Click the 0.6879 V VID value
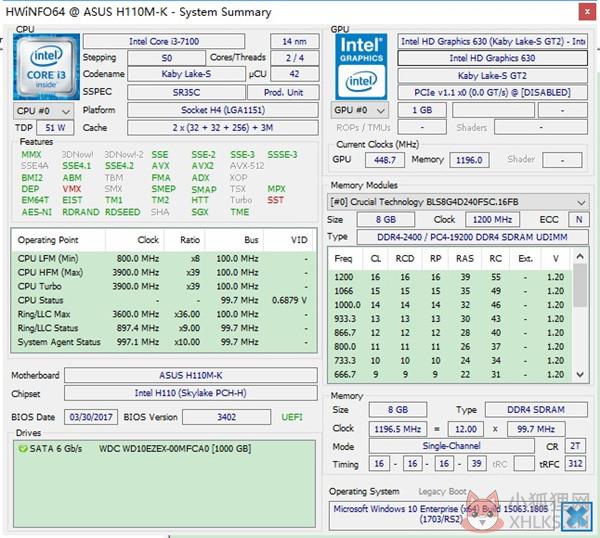The image size is (600, 538). tap(289, 300)
